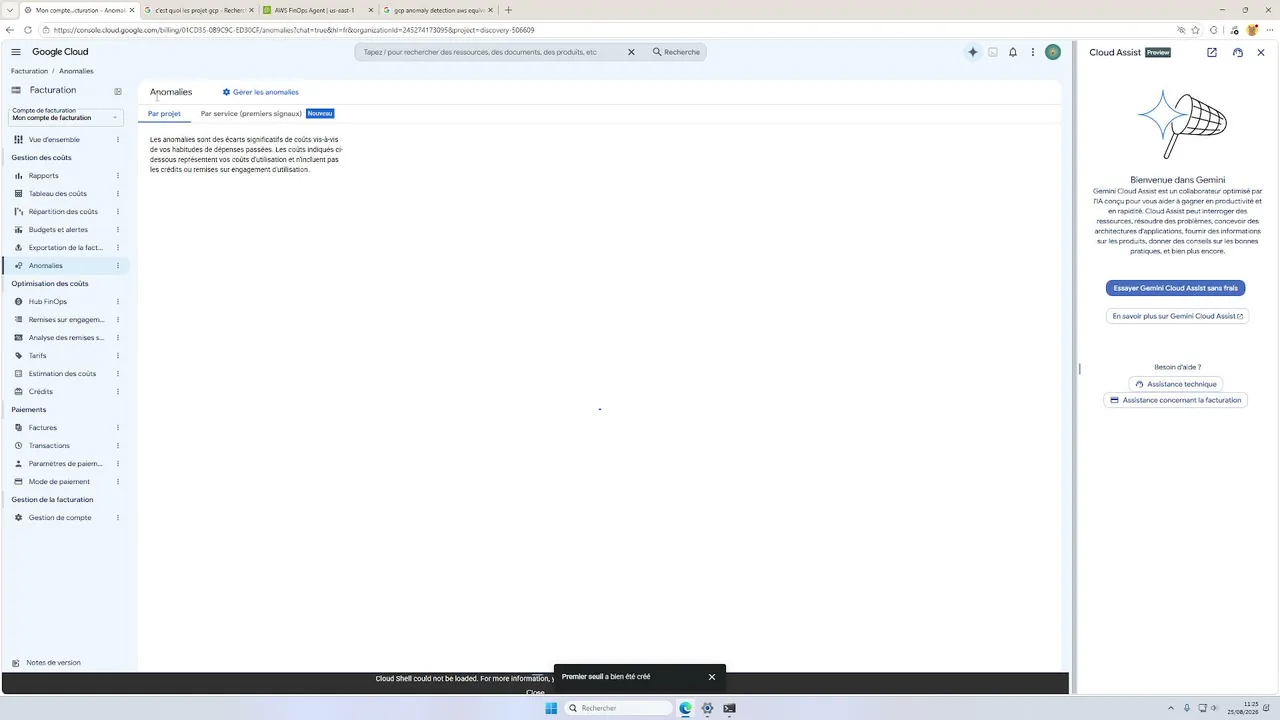Activate the Cloud Shell terminal icon
The image size is (1280, 720).
tap(993, 52)
